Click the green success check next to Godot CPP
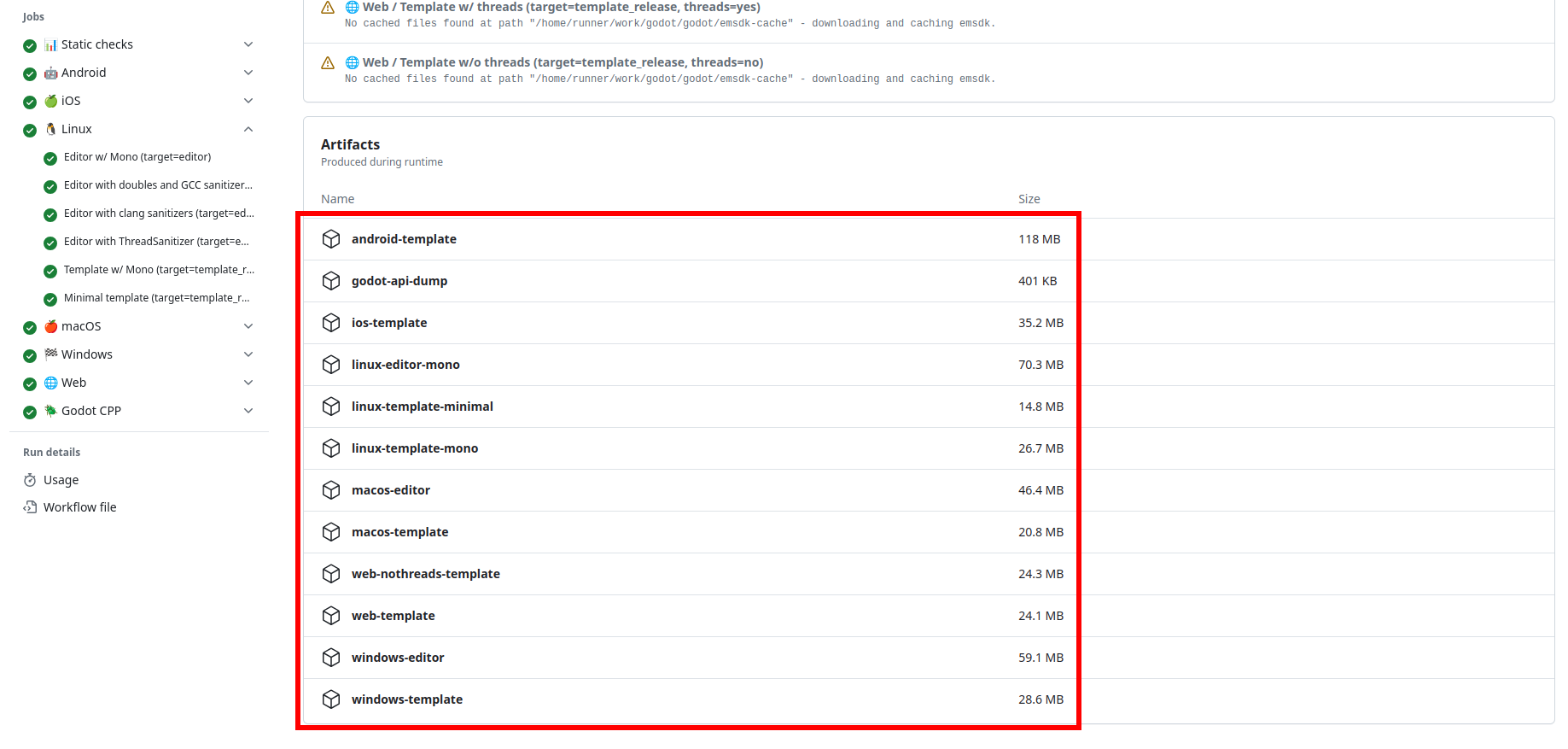 point(30,412)
